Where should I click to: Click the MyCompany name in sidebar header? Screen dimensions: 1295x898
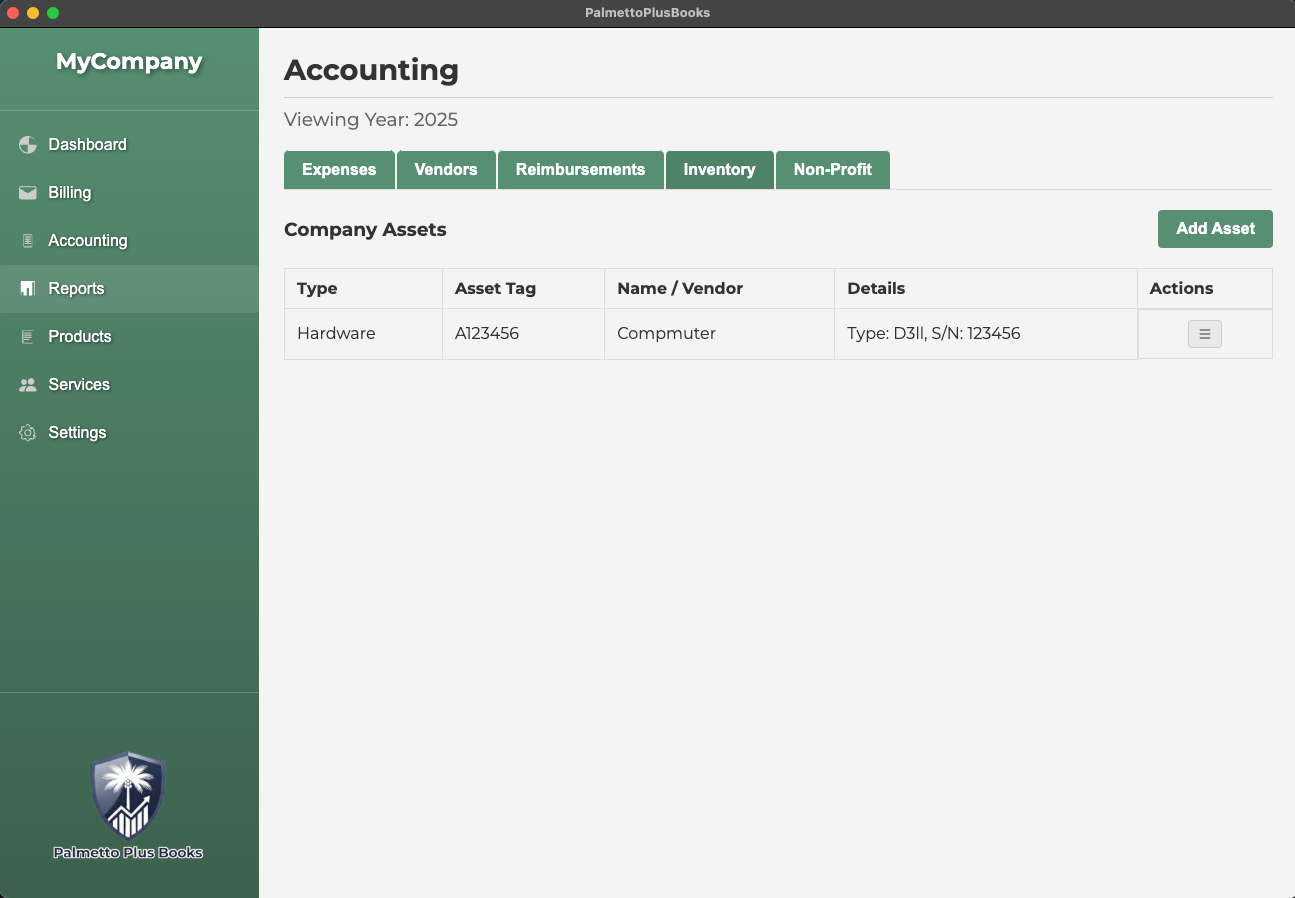tap(129, 62)
